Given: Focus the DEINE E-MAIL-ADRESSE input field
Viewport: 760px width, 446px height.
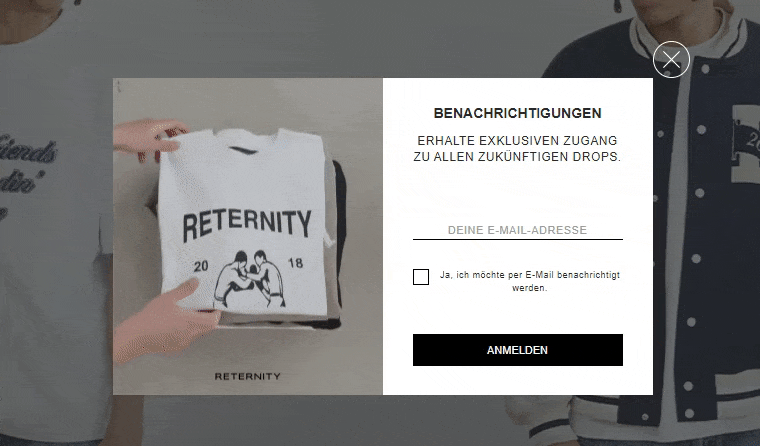Looking at the screenshot, I should 518,230.
